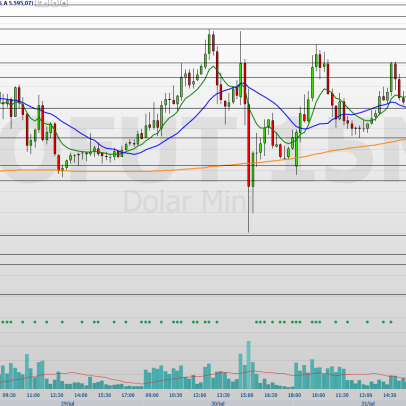The image size is (406, 406).
Task: Click the first green dot in the indicator row
Action: pos(3,322)
